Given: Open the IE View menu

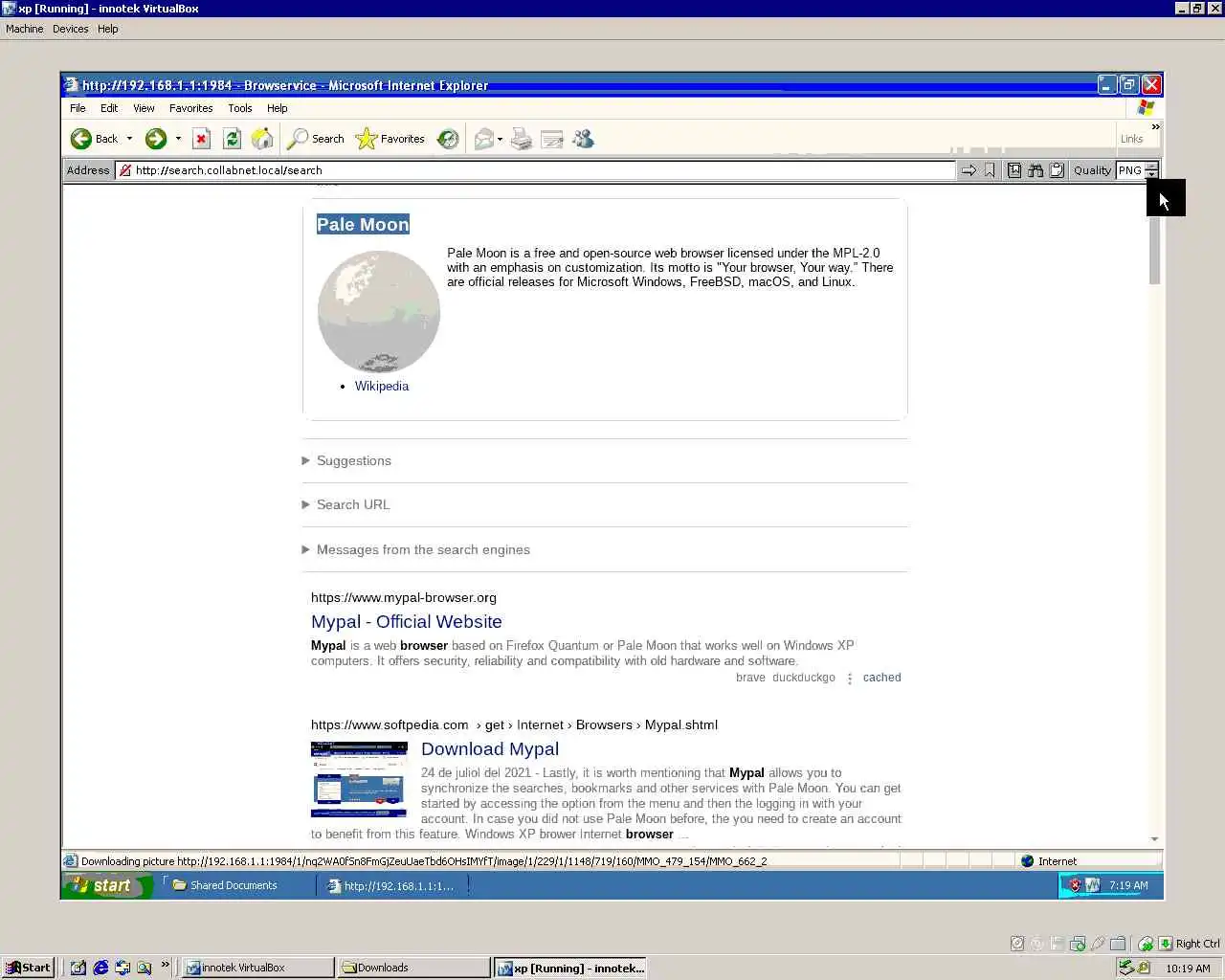Looking at the screenshot, I should 144,108.
